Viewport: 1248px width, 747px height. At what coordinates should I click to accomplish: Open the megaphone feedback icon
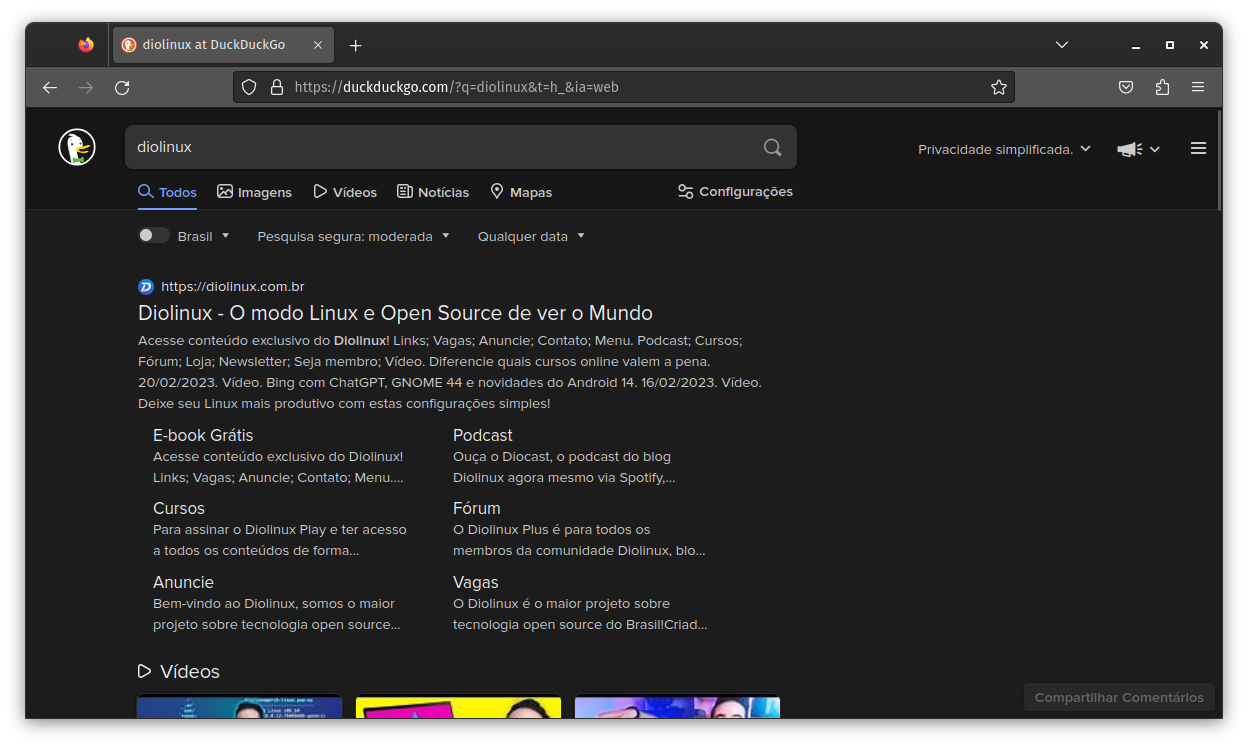point(1129,148)
